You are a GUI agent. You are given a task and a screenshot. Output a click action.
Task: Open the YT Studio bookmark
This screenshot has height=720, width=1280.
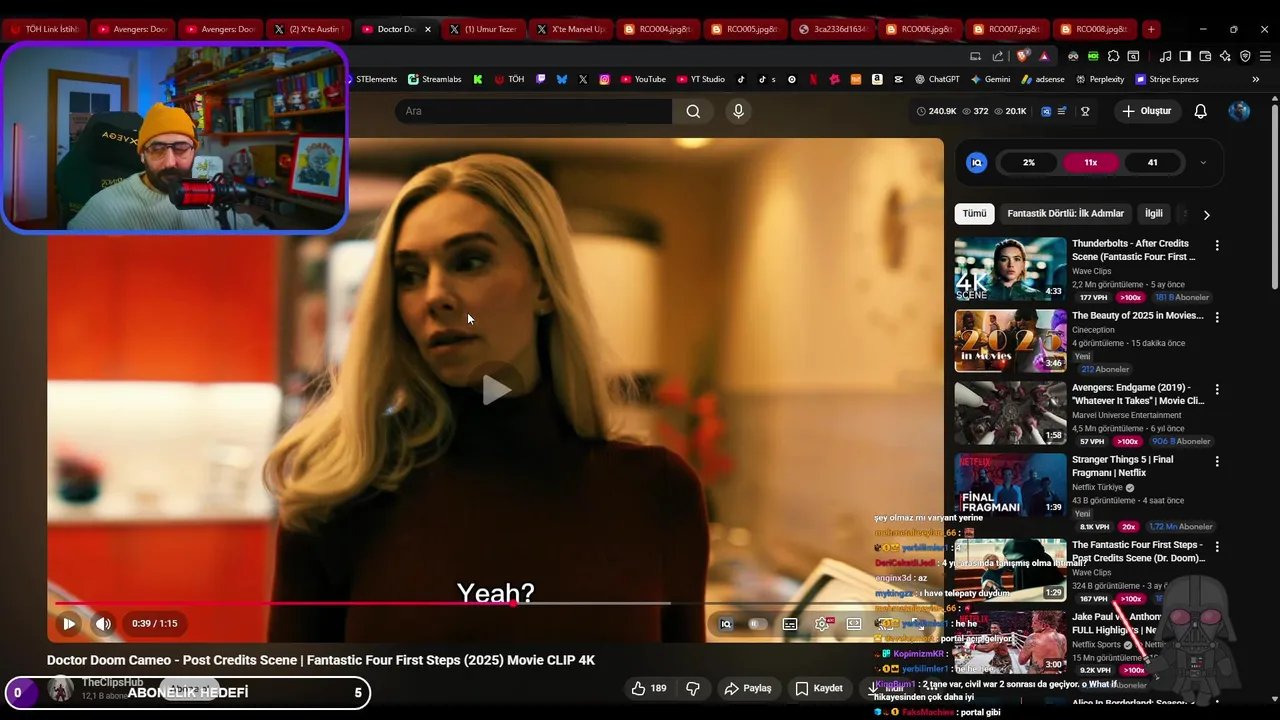[701, 79]
